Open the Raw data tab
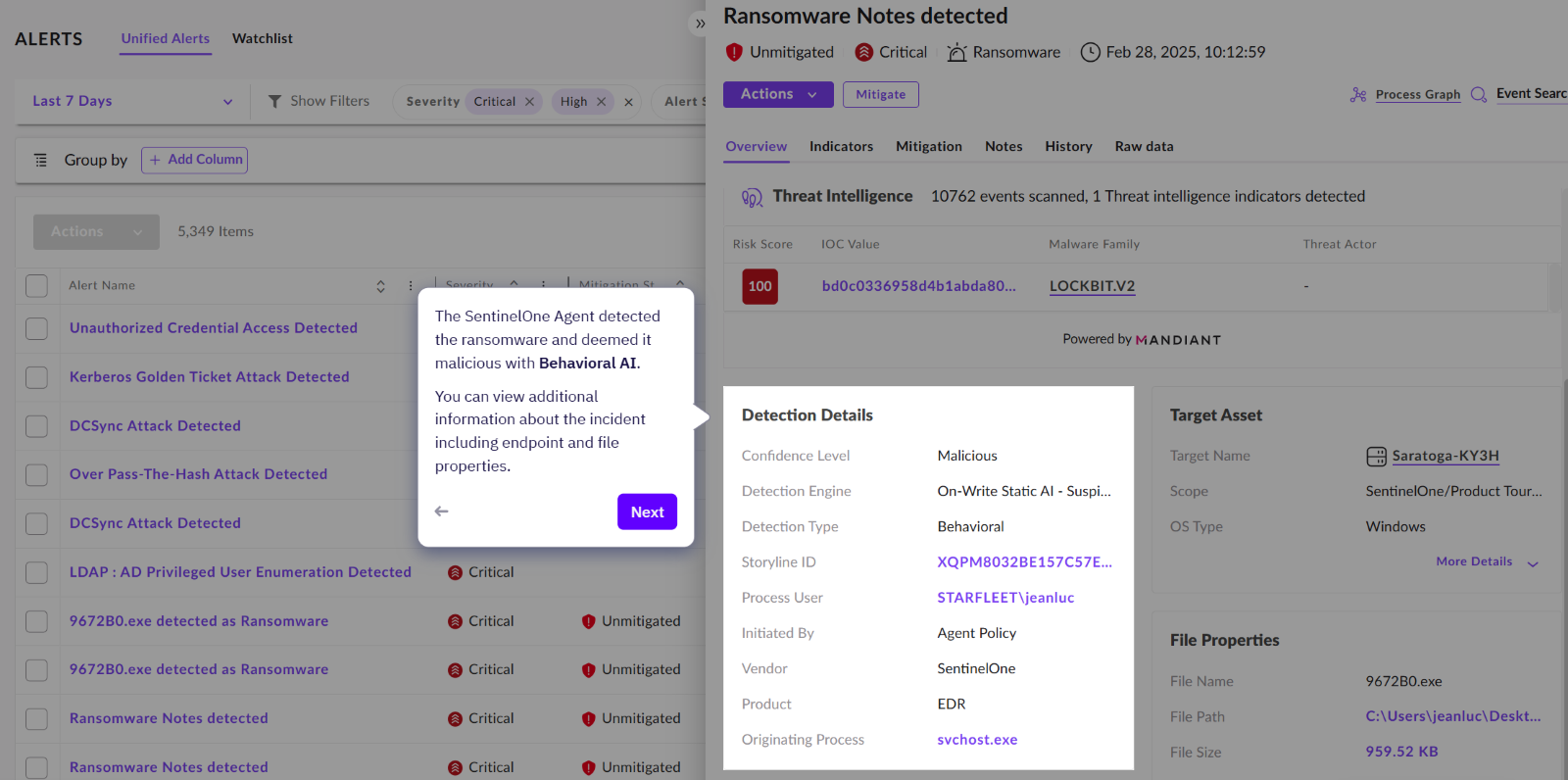The width and height of the screenshot is (1568, 780). pos(1144,147)
